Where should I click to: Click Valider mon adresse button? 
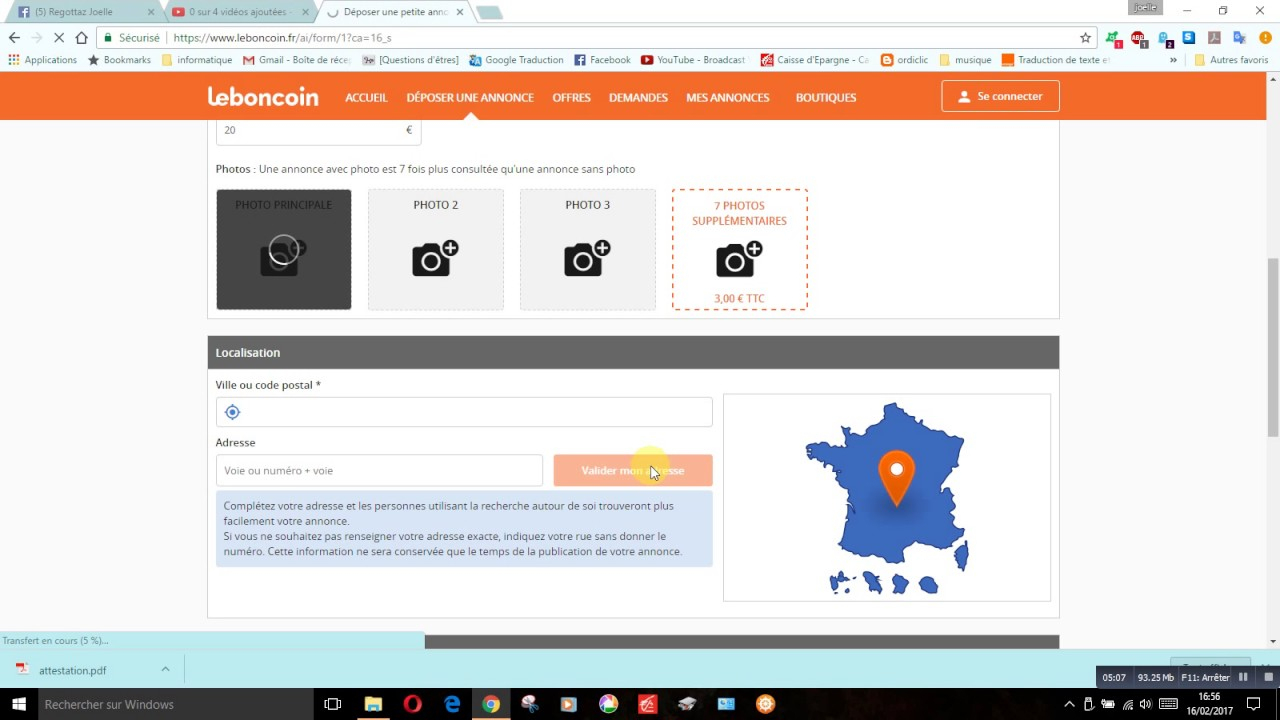tap(632, 470)
